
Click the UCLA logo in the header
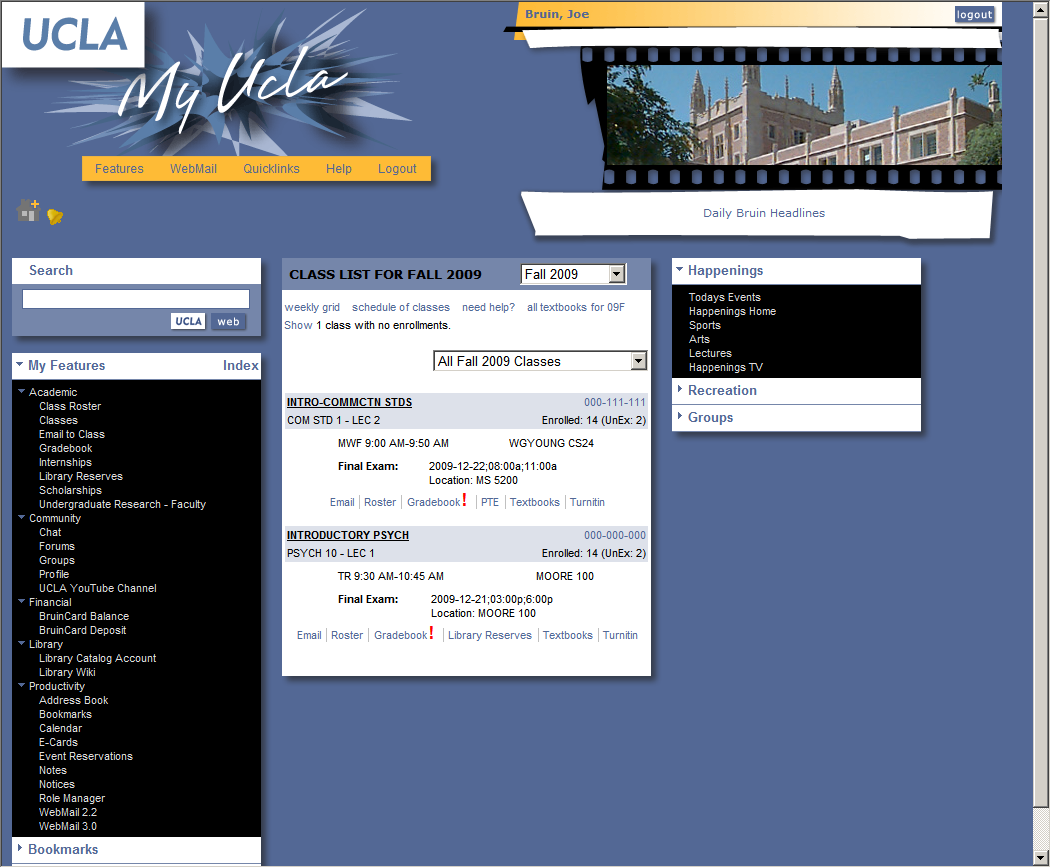pyautogui.click(x=74, y=35)
